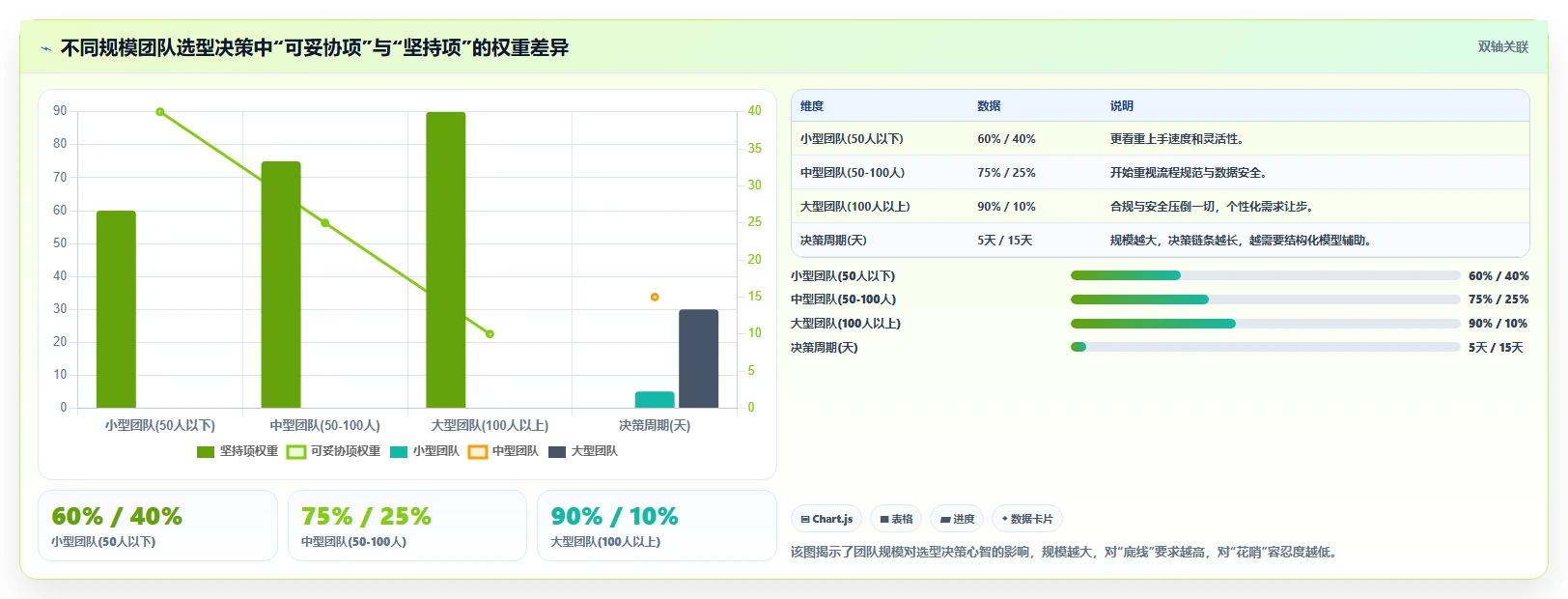Click the 双轴关联 label in header
1568x599 pixels.
[x=1503, y=47]
